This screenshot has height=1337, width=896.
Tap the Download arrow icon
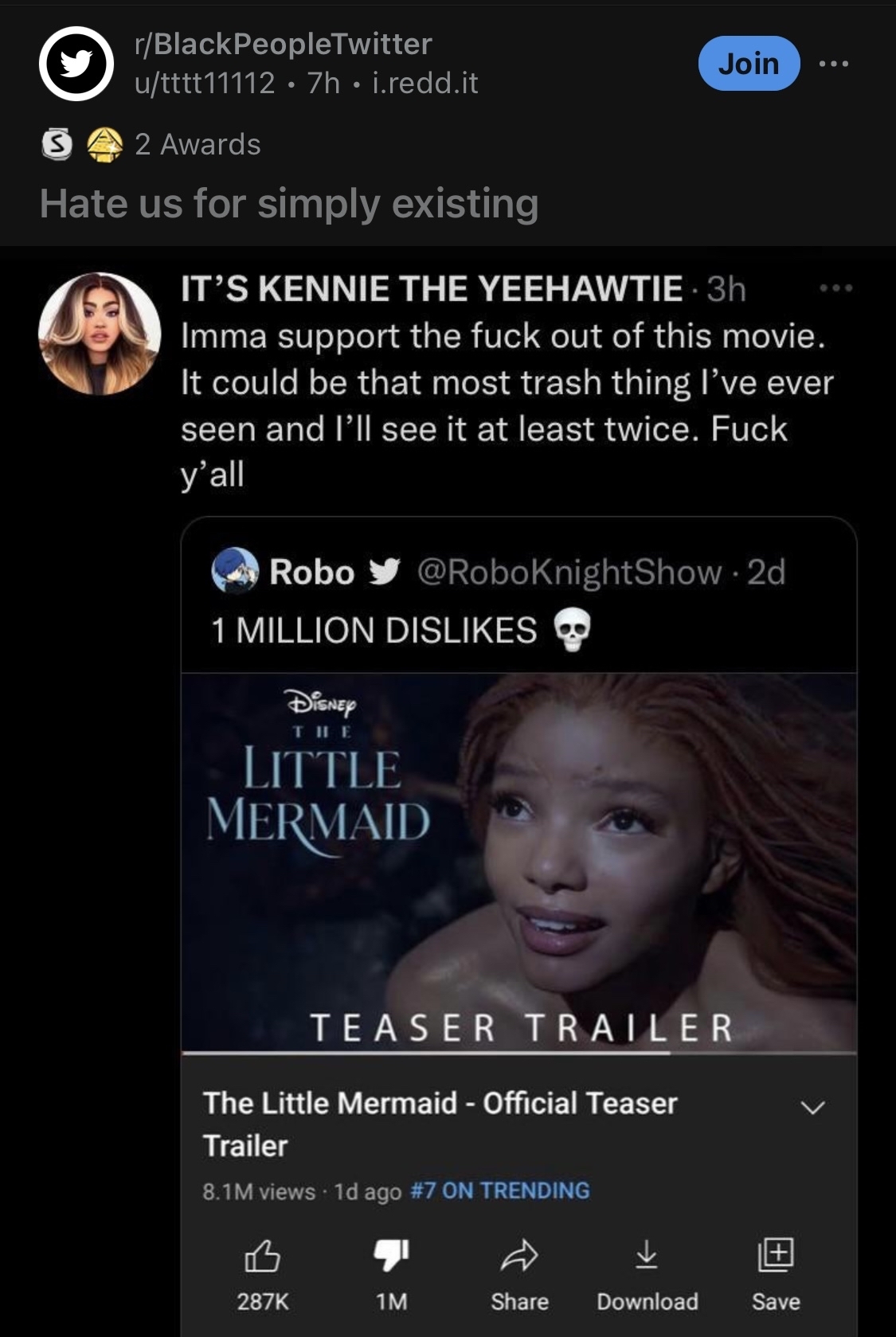point(647,1255)
